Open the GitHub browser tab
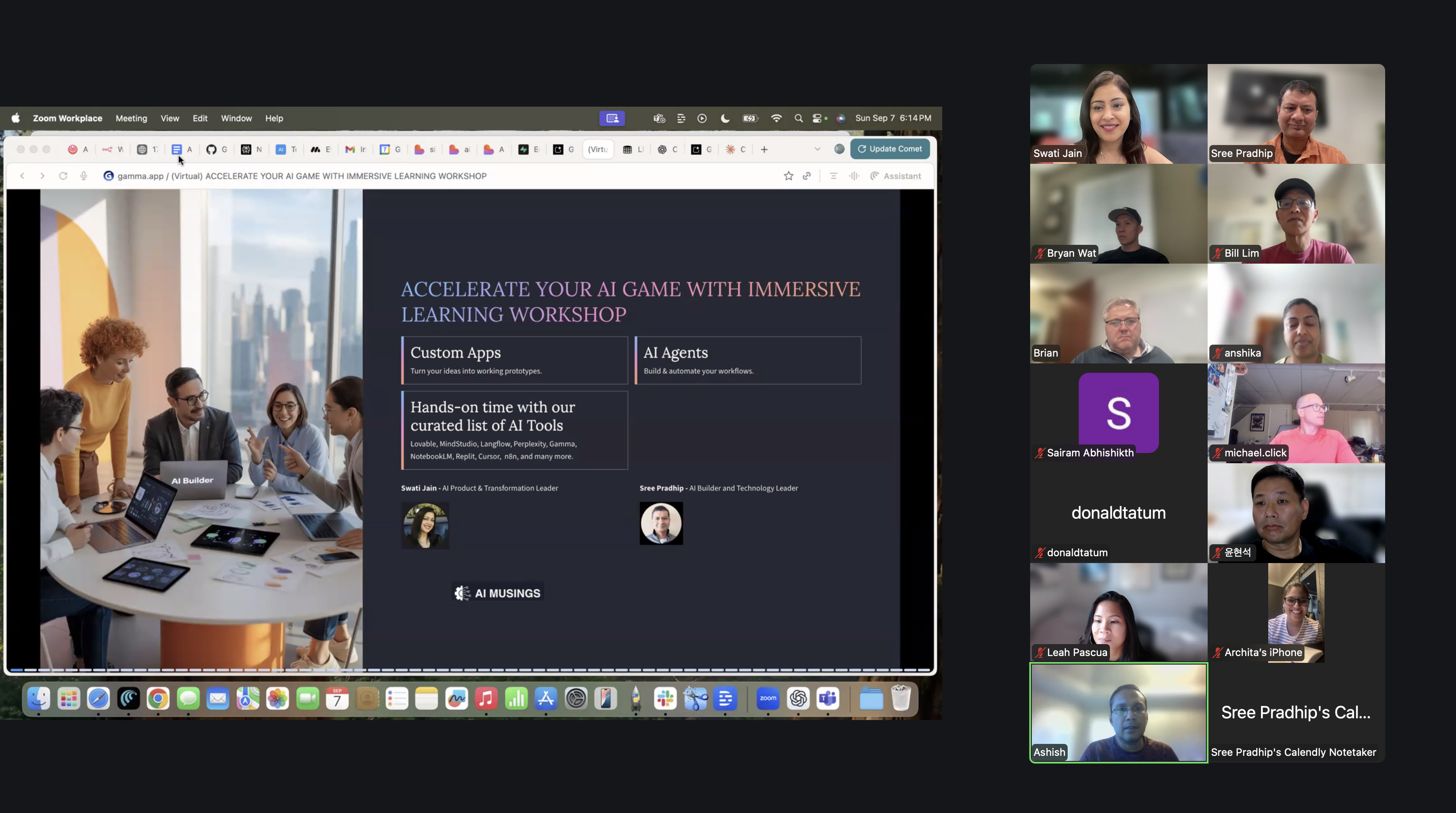 tap(216, 149)
